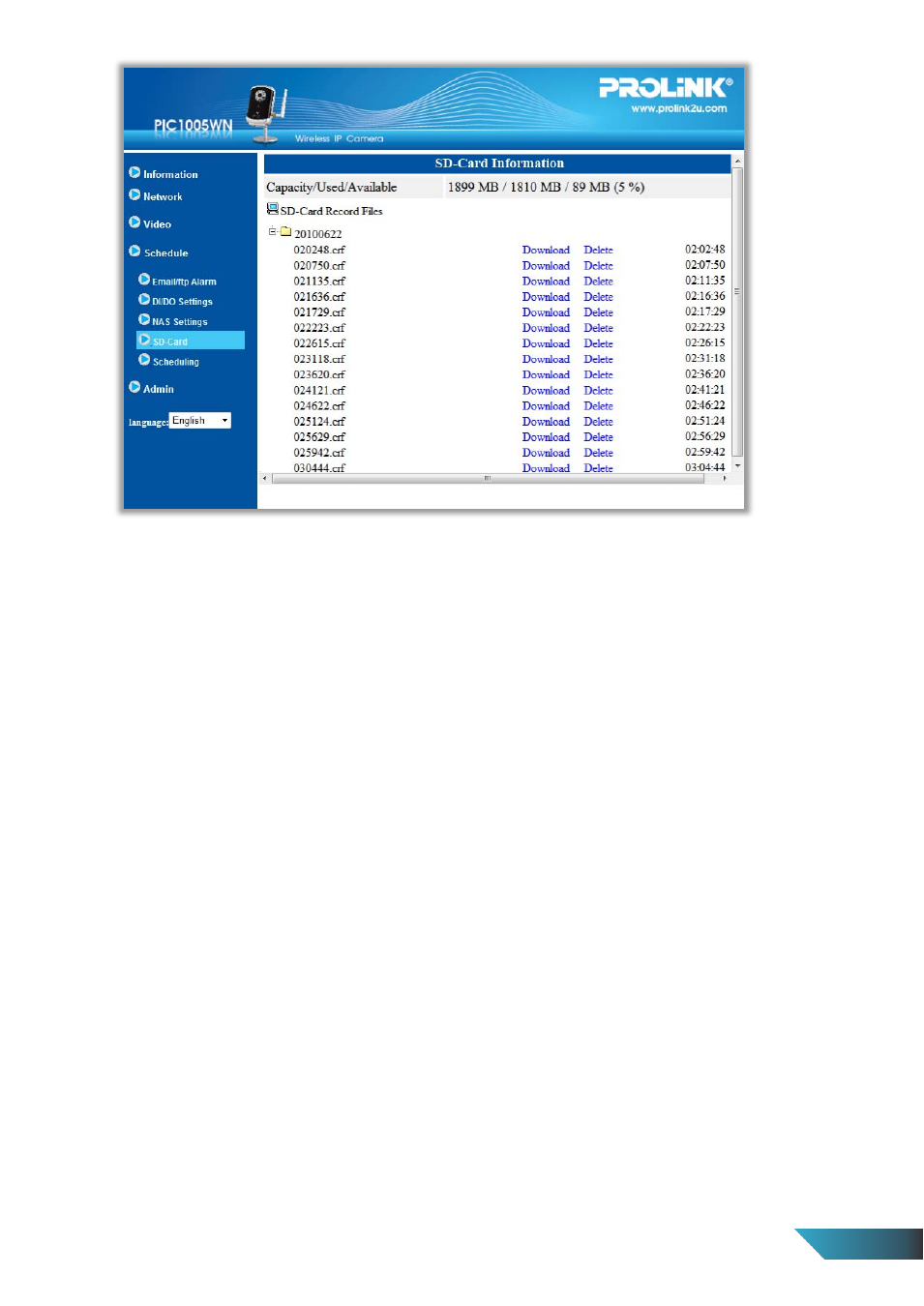Click the vertical scrollbar up arrow

coord(737,161)
